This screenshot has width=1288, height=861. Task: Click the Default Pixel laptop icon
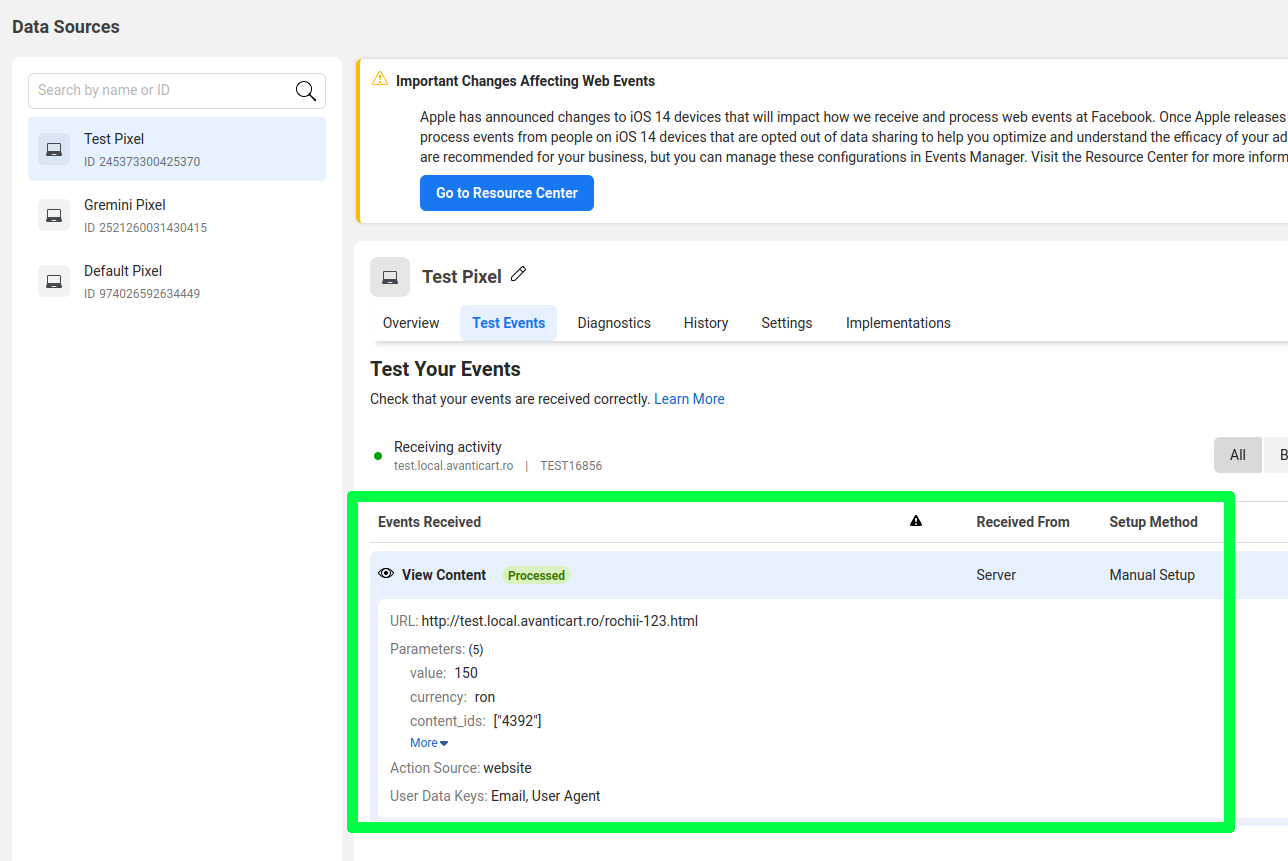pyautogui.click(x=54, y=281)
